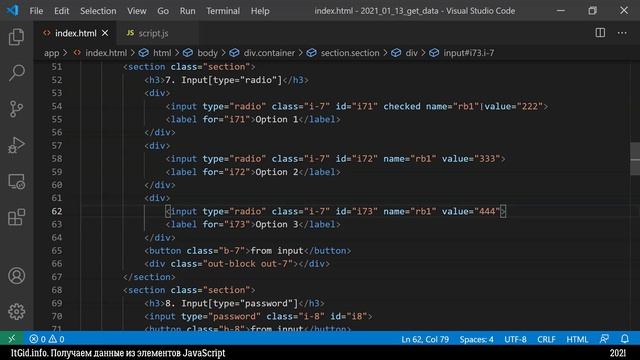Place cursor in Option 3 label text
Viewport: 640px width, 360px height.
[277, 224]
